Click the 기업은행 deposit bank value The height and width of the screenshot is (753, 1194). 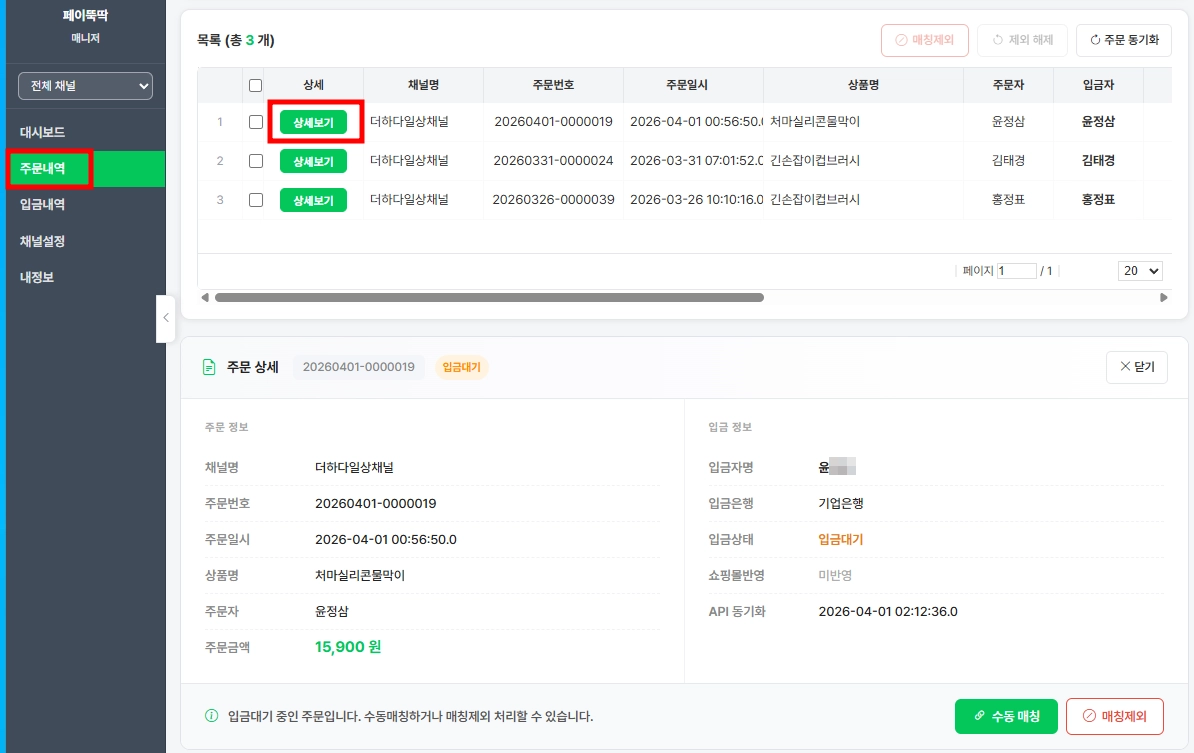[x=841, y=503]
